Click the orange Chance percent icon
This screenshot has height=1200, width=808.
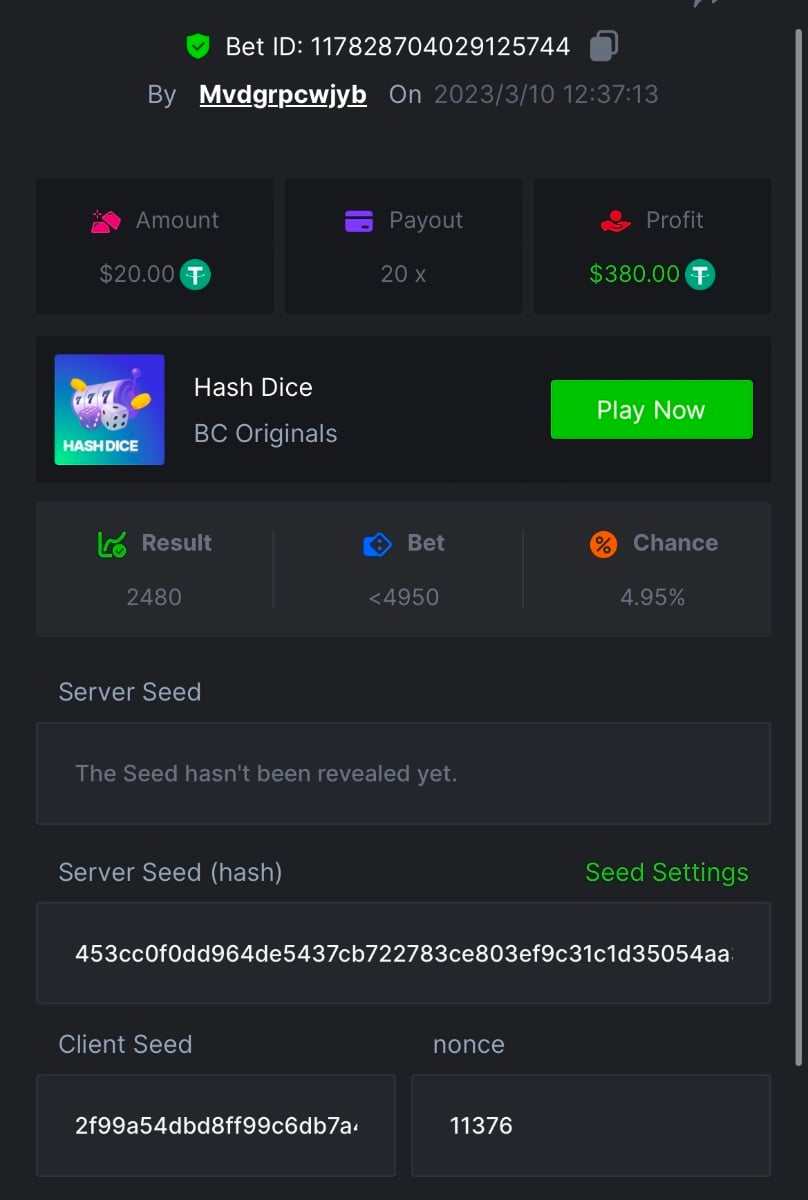point(603,544)
